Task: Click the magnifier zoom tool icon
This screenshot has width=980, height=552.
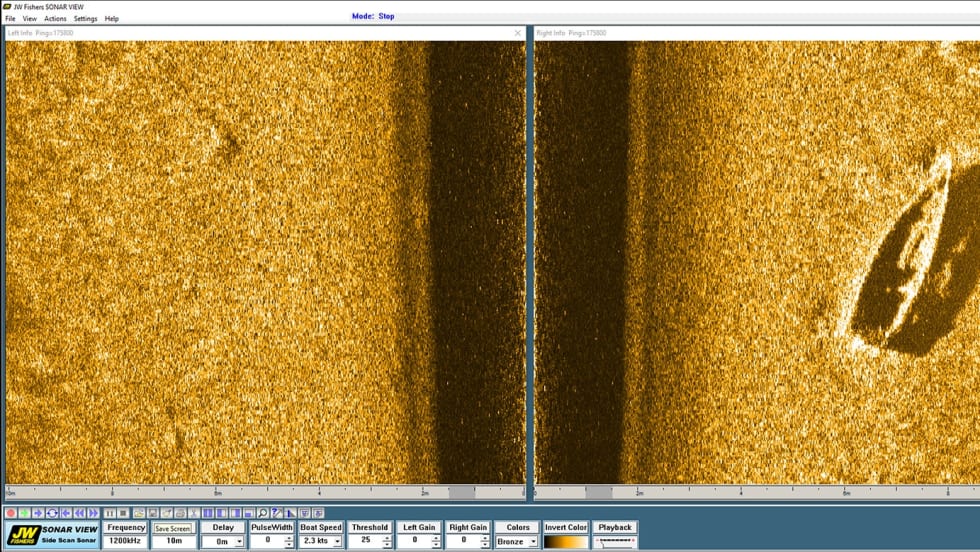Action: pyautogui.click(x=263, y=513)
